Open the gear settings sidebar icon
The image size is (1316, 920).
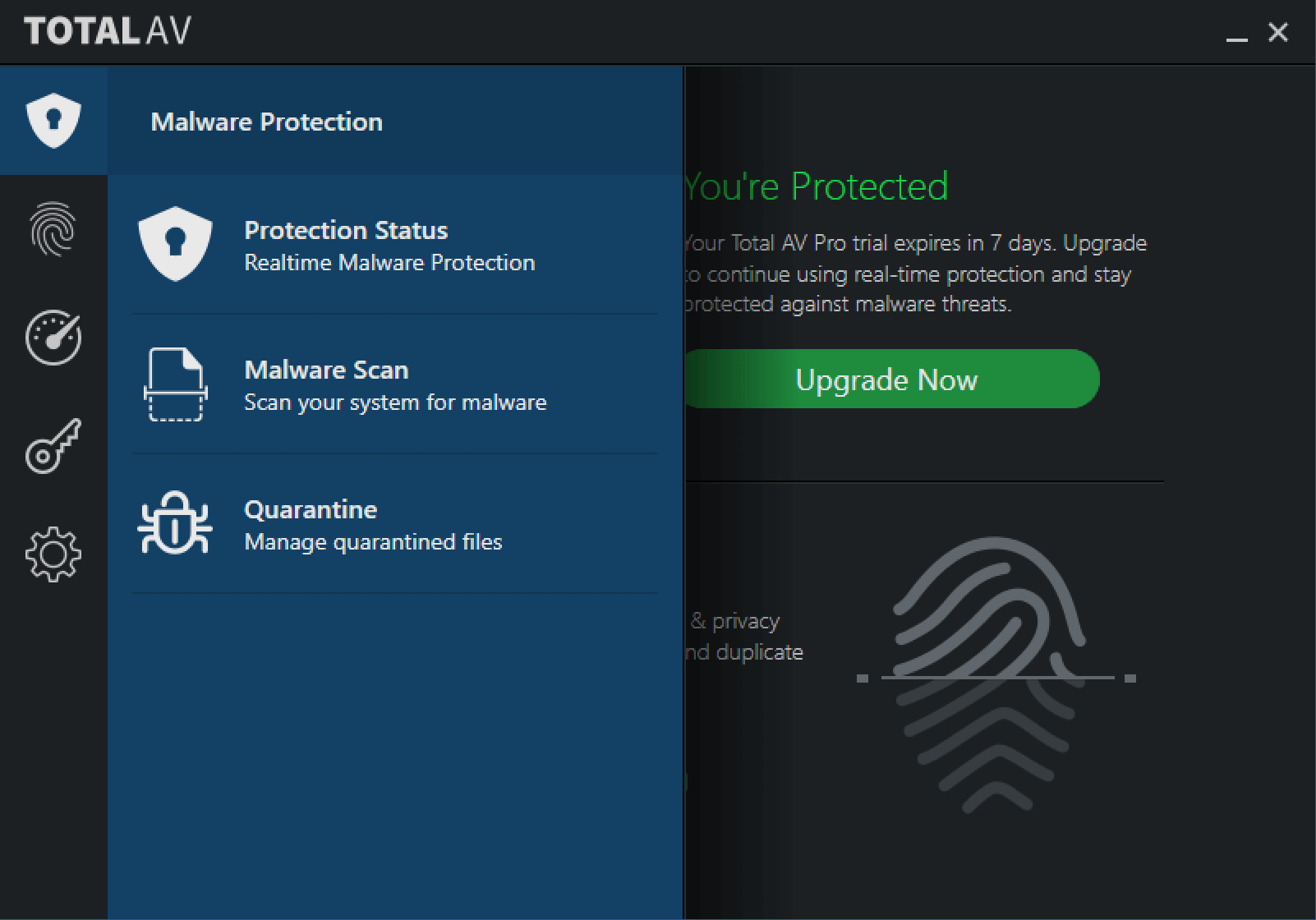53,554
